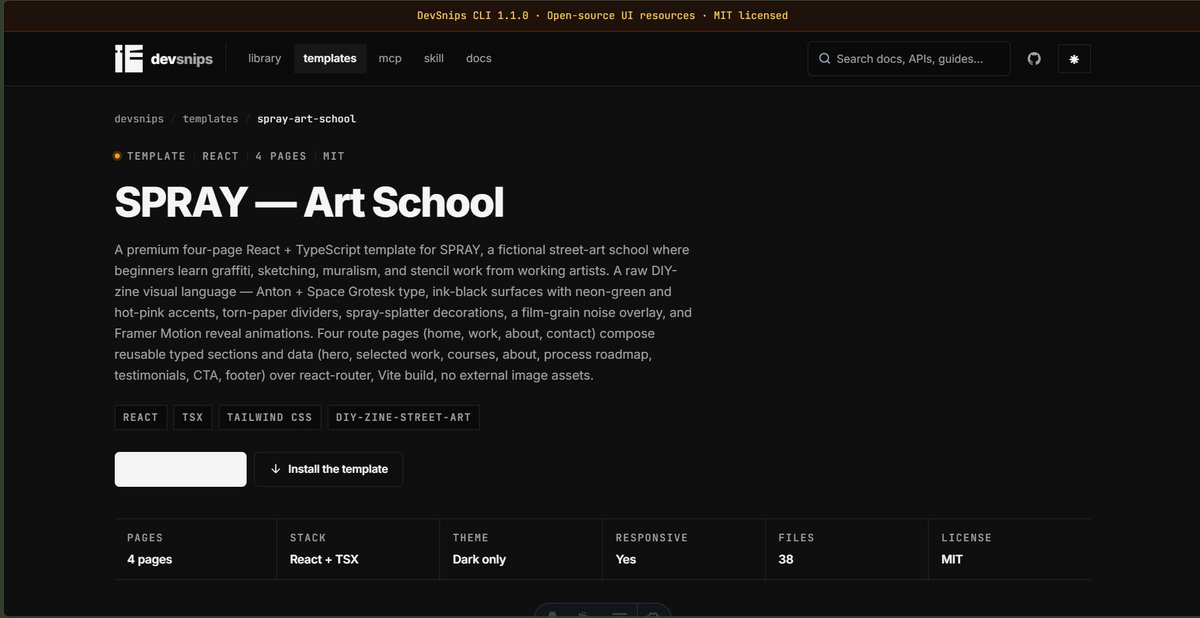This screenshot has height=618, width=1200.
Task: Click the templates breadcrumb link
Action: [x=211, y=119]
